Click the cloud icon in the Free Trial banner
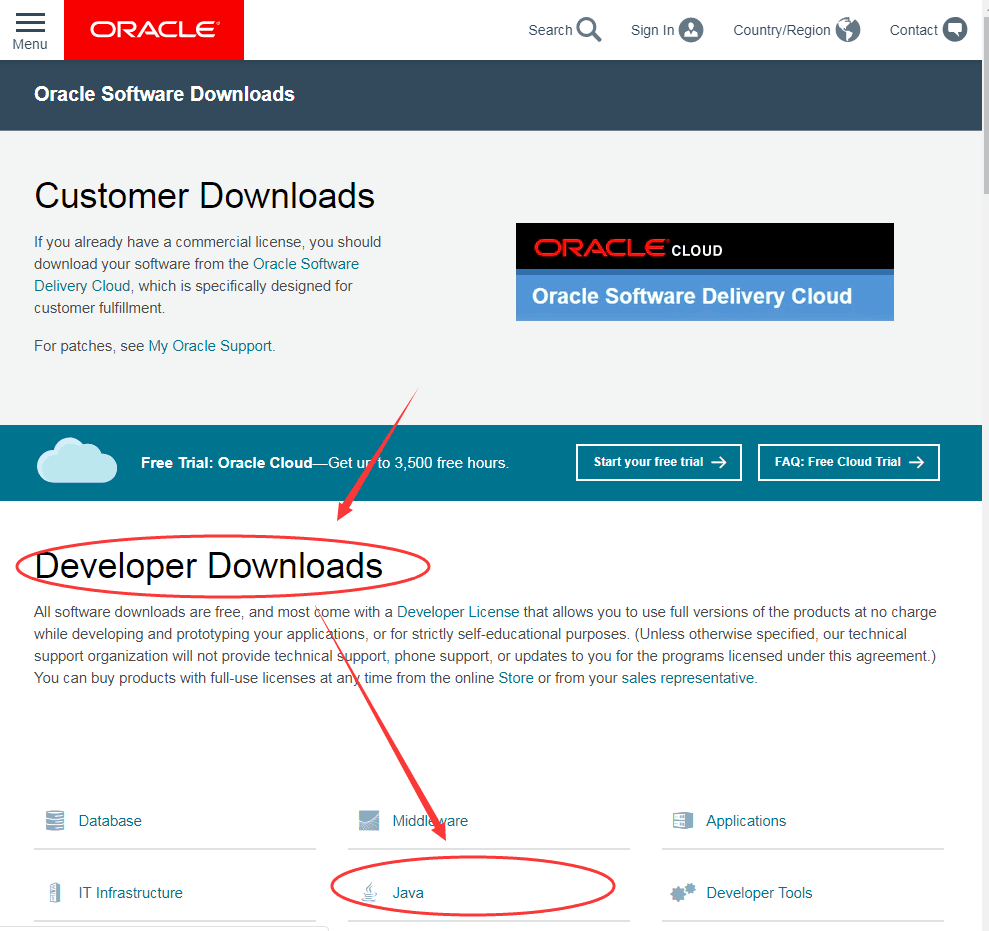This screenshot has height=931, width=989. coord(77,460)
